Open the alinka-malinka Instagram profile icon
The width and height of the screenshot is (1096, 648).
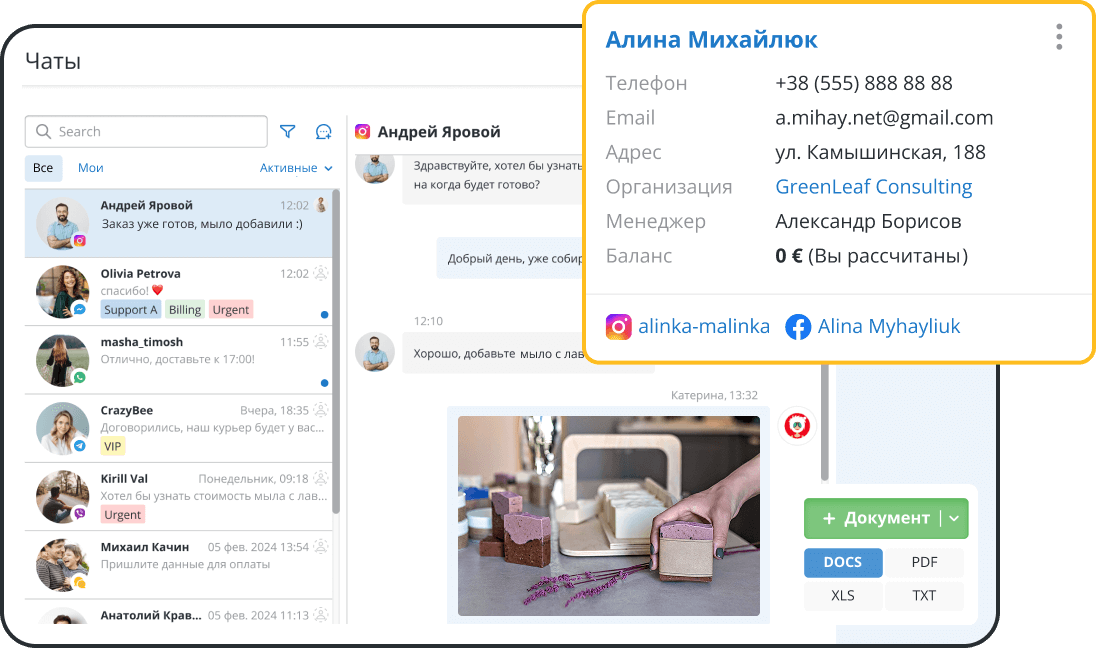(x=619, y=326)
